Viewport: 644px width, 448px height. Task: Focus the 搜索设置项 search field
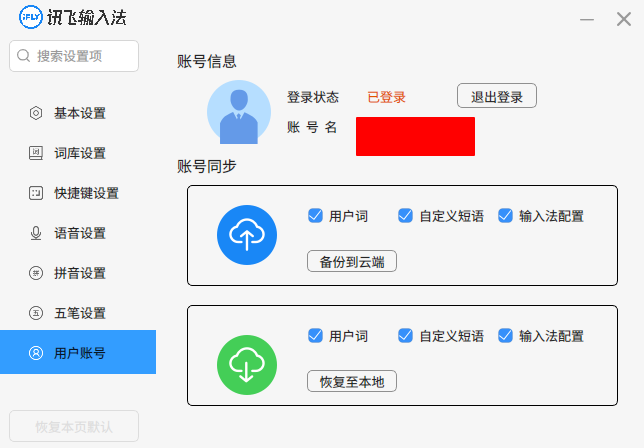coord(74,56)
